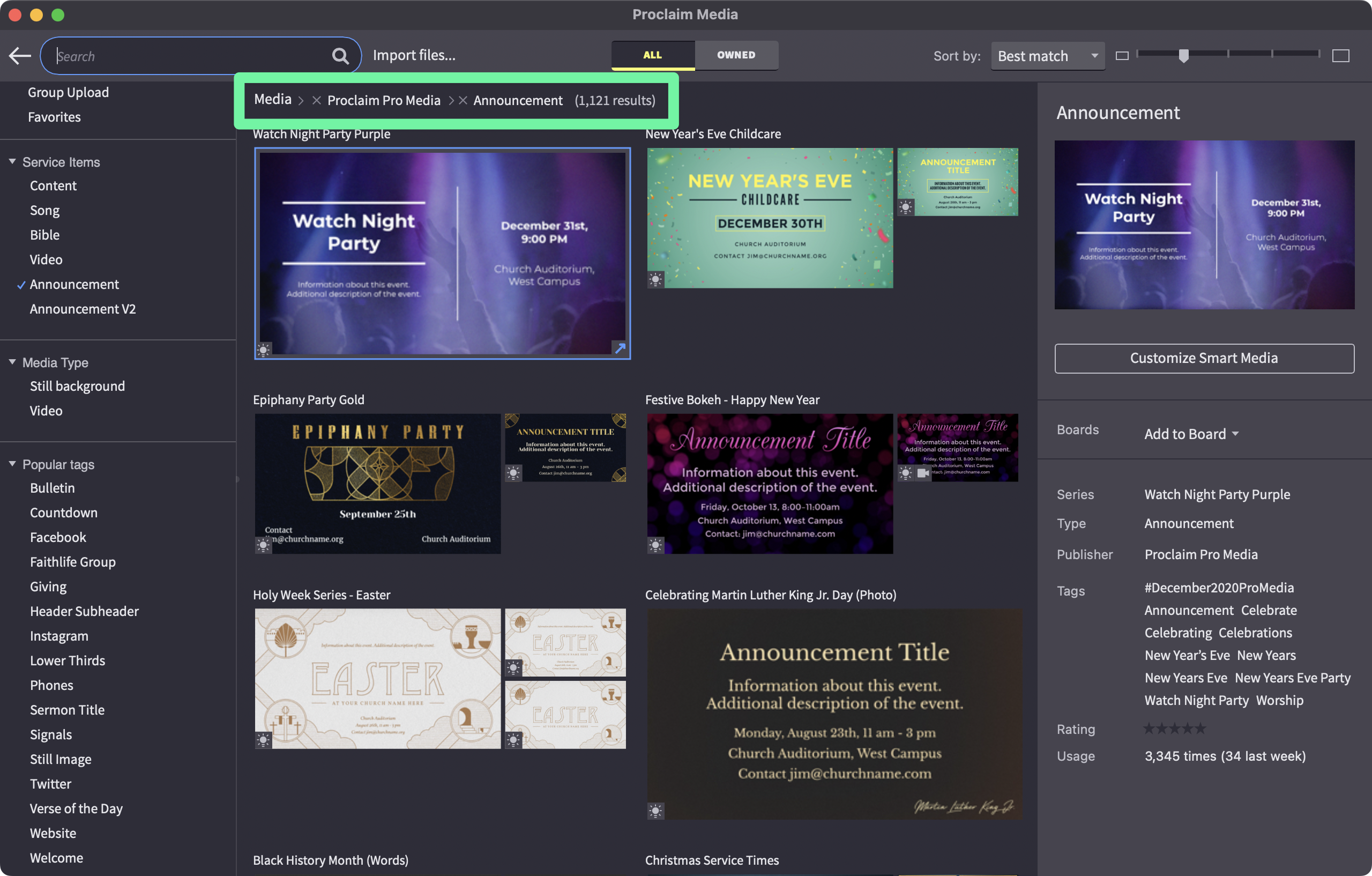This screenshot has width=1372, height=876.
Task: Click the small thumbnail size icon
Action: (x=1122, y=56)
